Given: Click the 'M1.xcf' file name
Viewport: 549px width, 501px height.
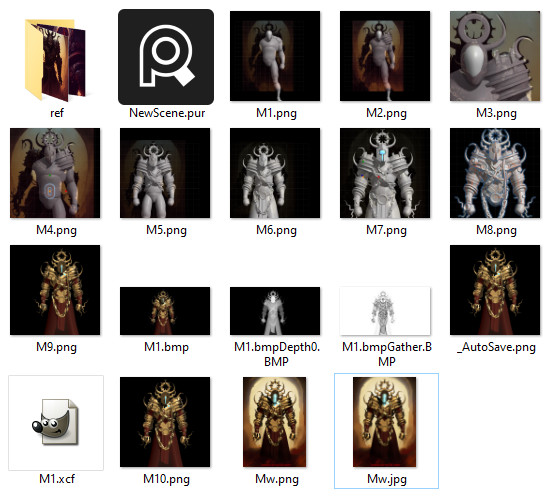Looking at the screenshot, I should tap(57, 479).
